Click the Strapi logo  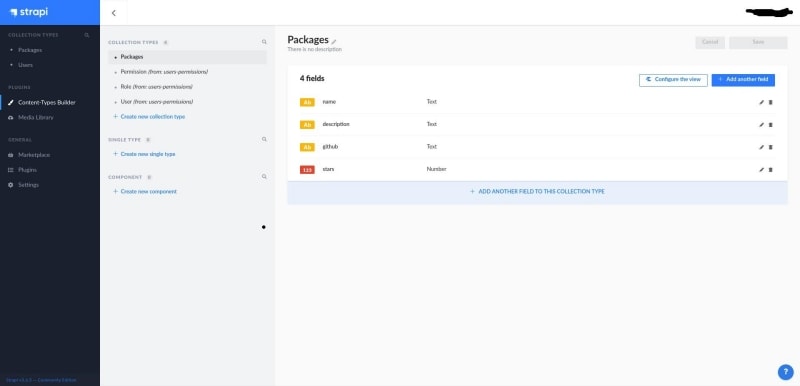29,12
